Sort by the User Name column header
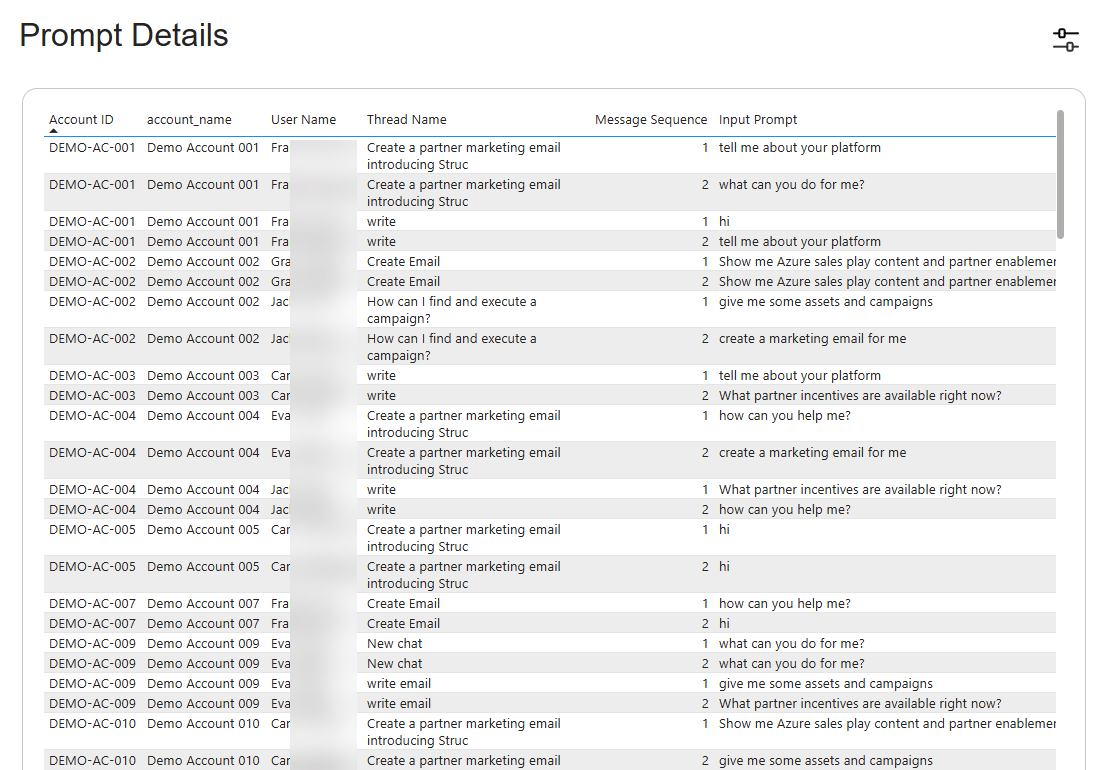The height and width of the screenshot is (770, 1097). click(303, 120)
